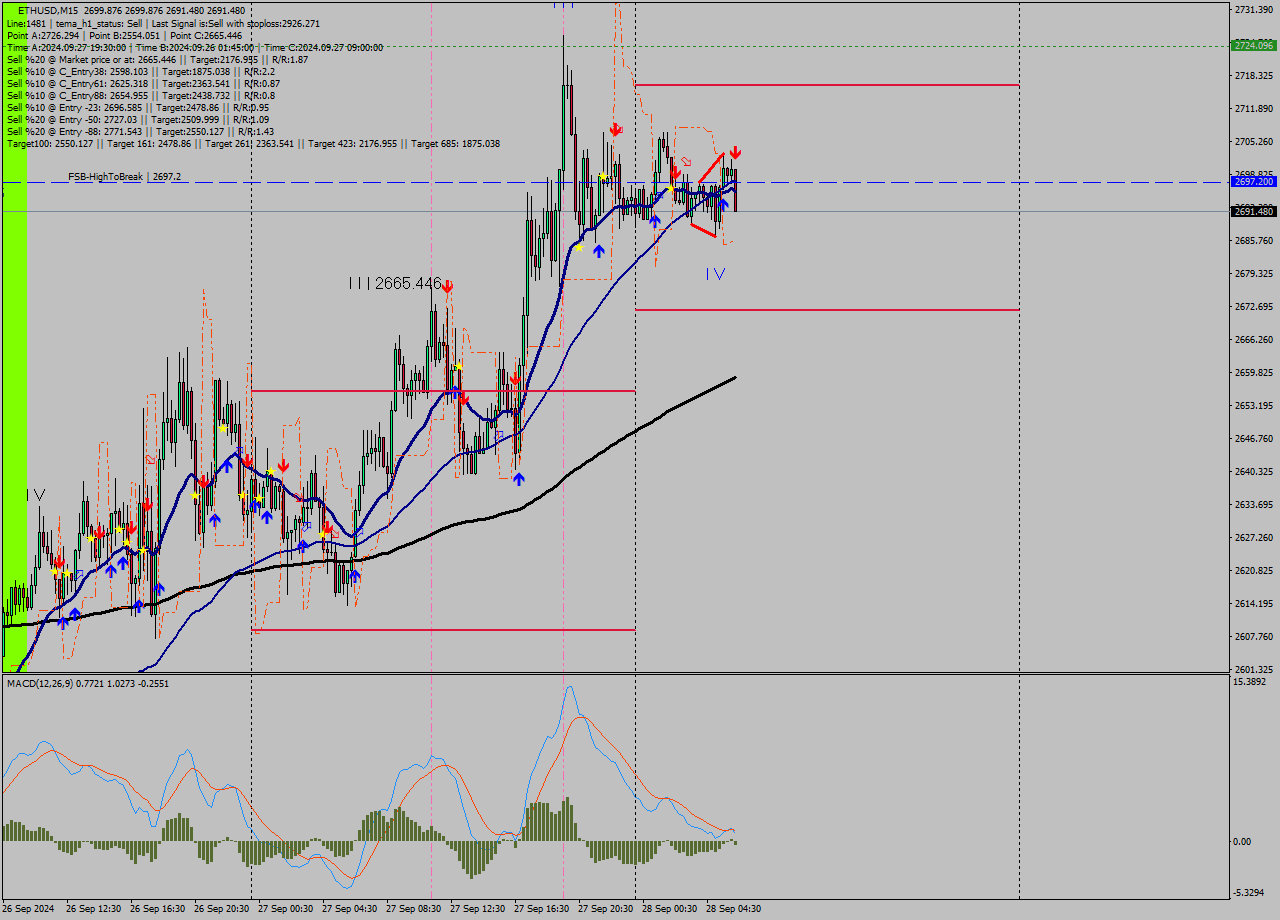Click the 2705.260 price axis value
1280x920 pixels.
click(x=1254, y=141)
